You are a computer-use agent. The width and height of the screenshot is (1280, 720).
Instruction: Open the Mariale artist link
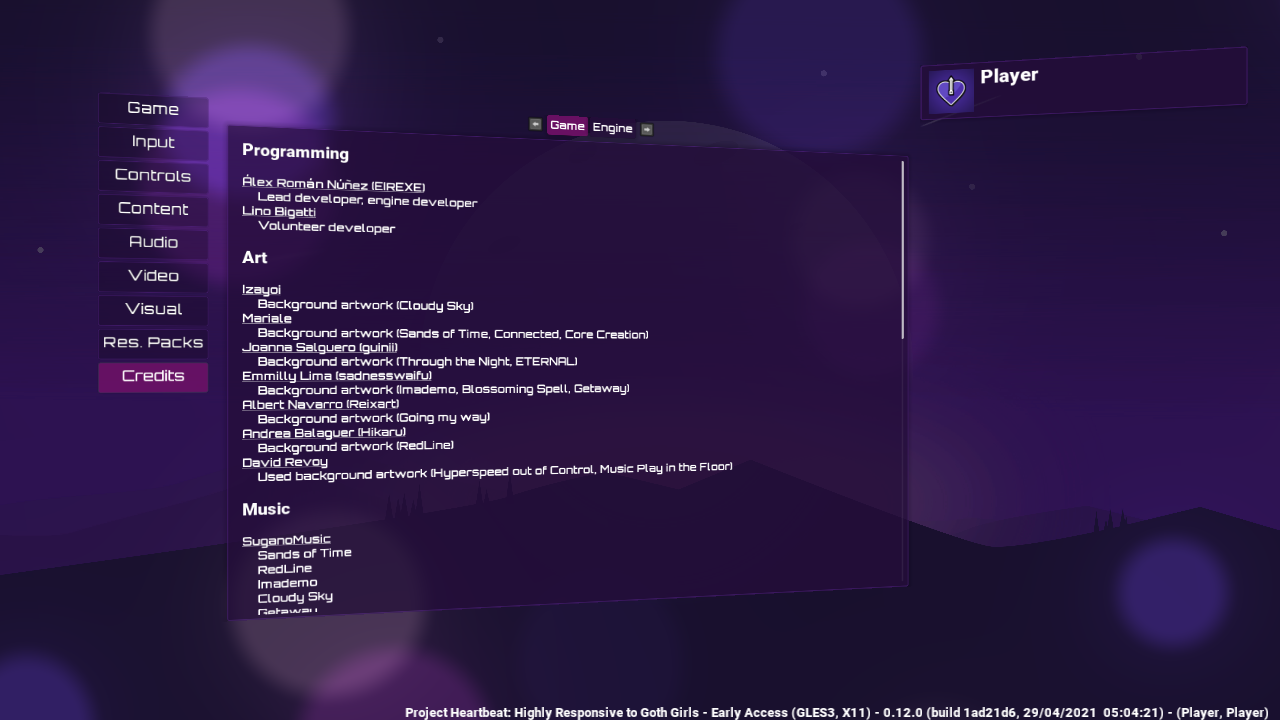point(267,318)
